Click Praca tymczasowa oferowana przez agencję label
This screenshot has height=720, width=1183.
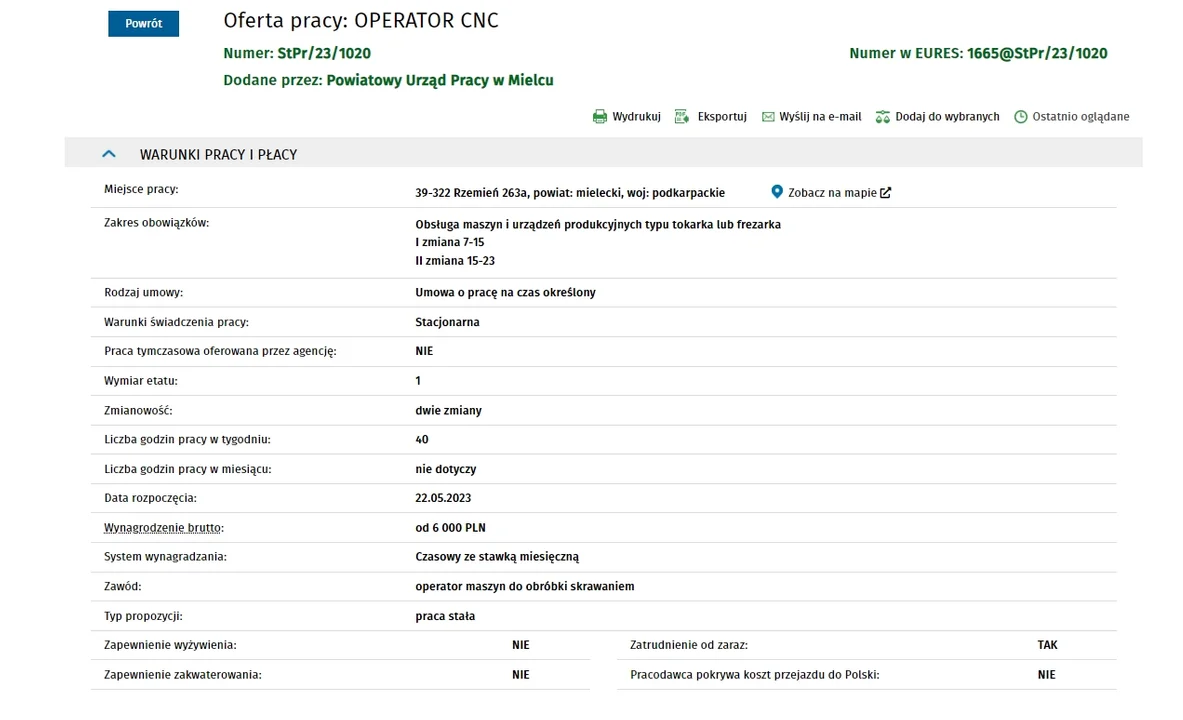tap(220, 351)
